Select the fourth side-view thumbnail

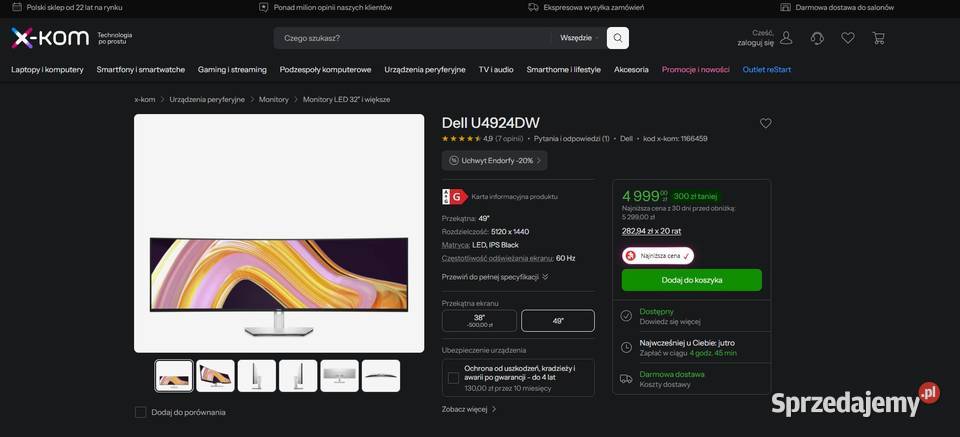[298, 376]
